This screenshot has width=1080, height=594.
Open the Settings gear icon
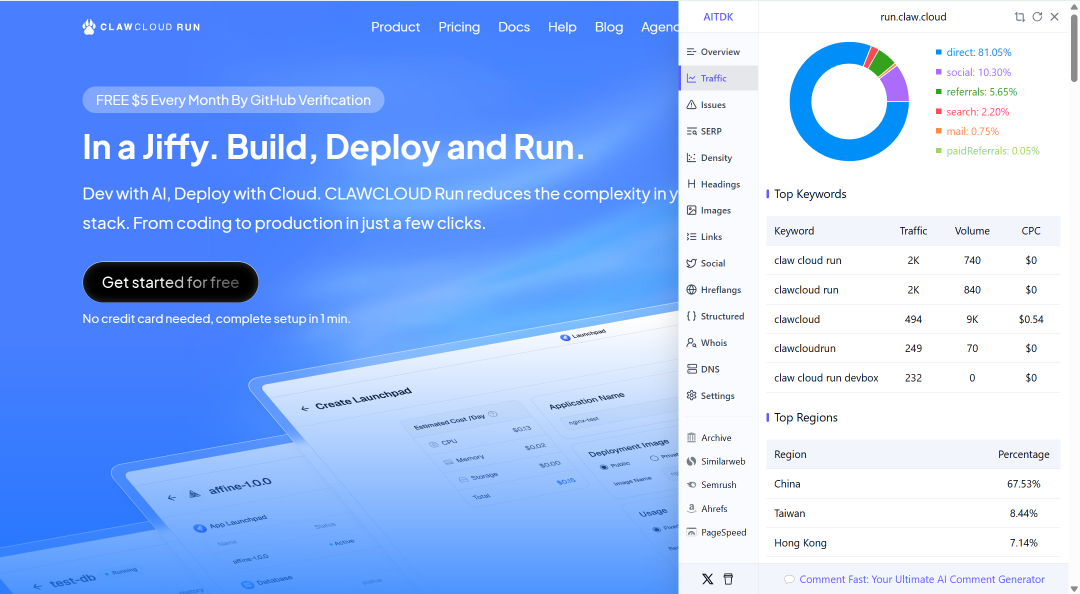691,396
